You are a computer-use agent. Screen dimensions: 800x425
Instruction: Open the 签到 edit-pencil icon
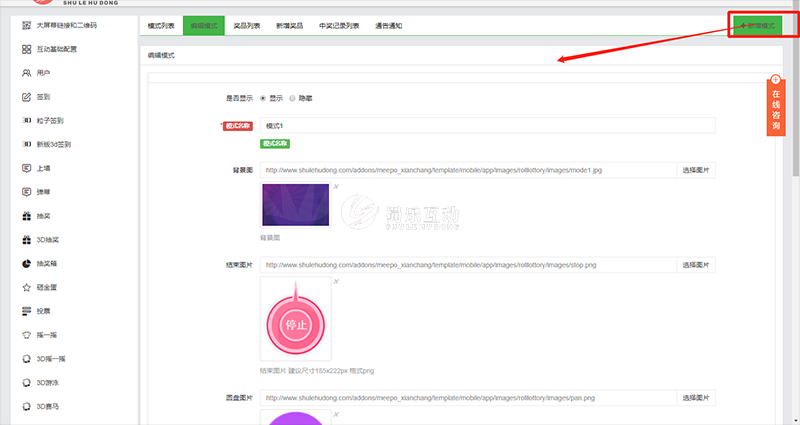pos(27,97)
